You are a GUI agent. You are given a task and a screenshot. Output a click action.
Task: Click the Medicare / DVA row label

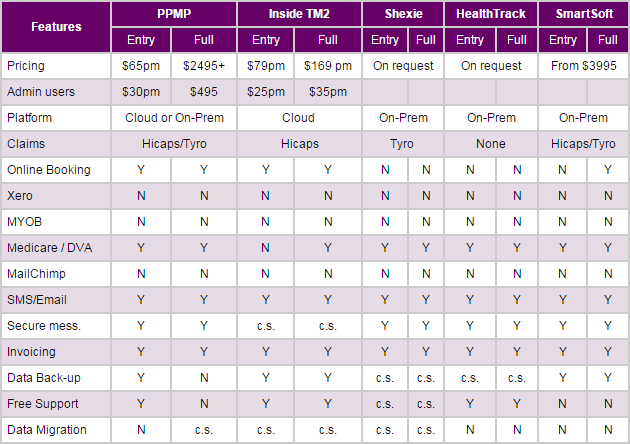click(56, 248)
